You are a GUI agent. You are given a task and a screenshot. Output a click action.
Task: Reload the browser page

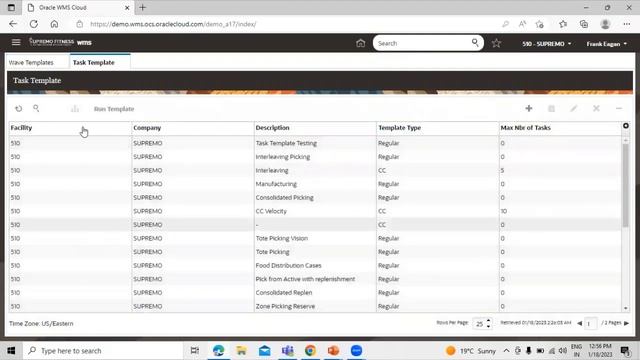33,24
